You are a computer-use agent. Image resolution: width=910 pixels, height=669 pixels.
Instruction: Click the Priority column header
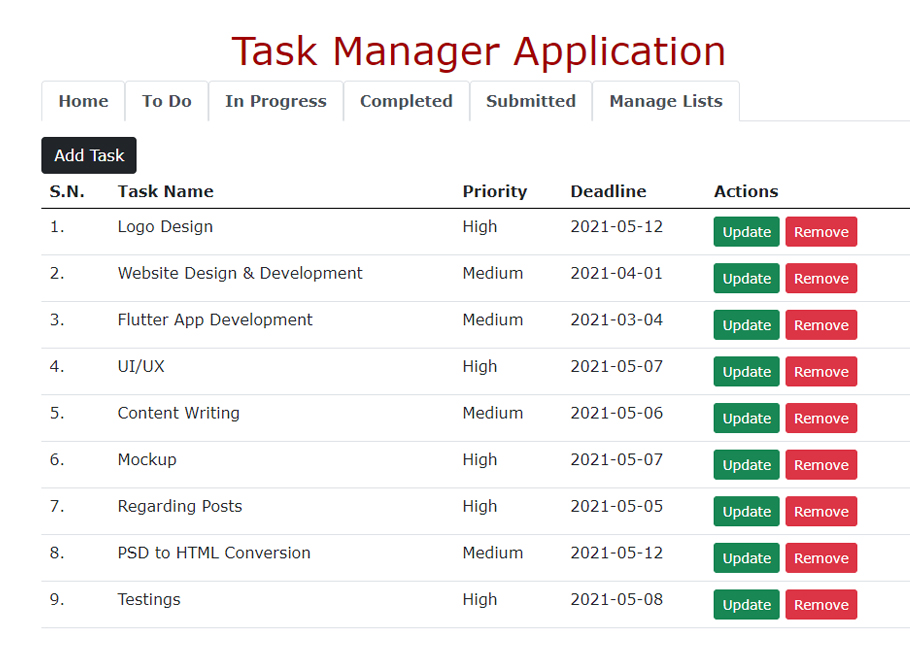coord(494,191)
